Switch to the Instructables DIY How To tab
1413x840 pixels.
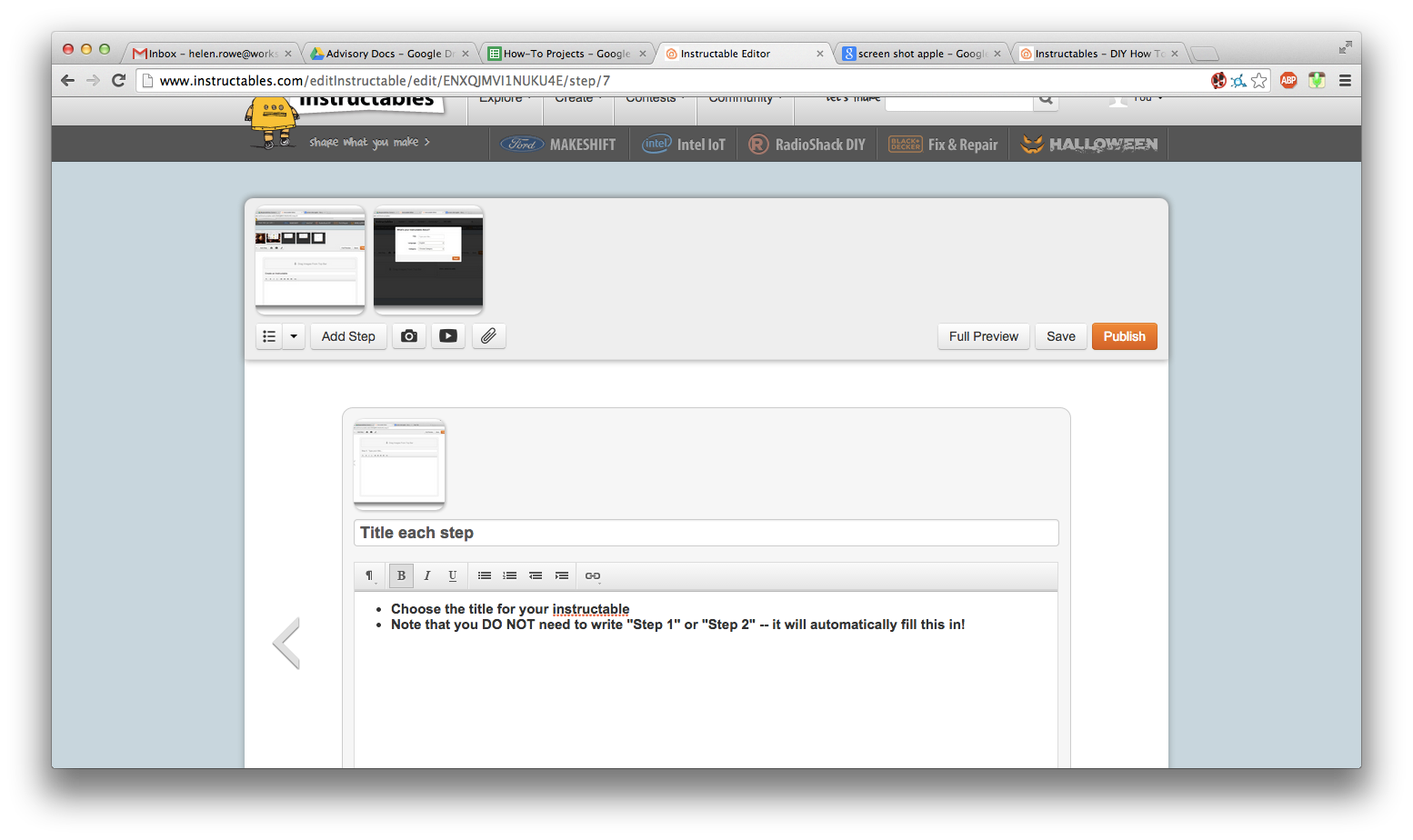[x=1096, y=53]
